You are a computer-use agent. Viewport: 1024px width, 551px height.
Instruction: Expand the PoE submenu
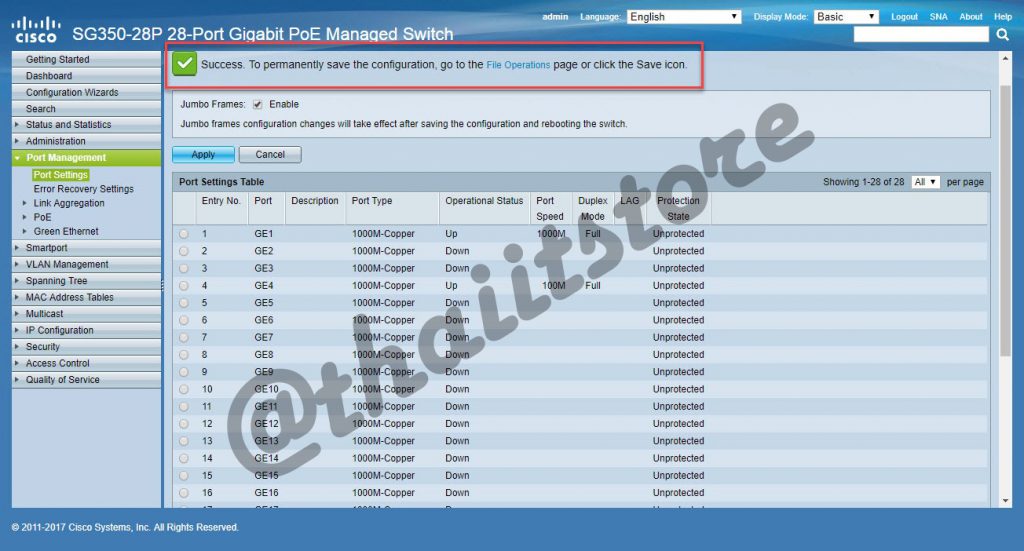[x=25, y=217]
